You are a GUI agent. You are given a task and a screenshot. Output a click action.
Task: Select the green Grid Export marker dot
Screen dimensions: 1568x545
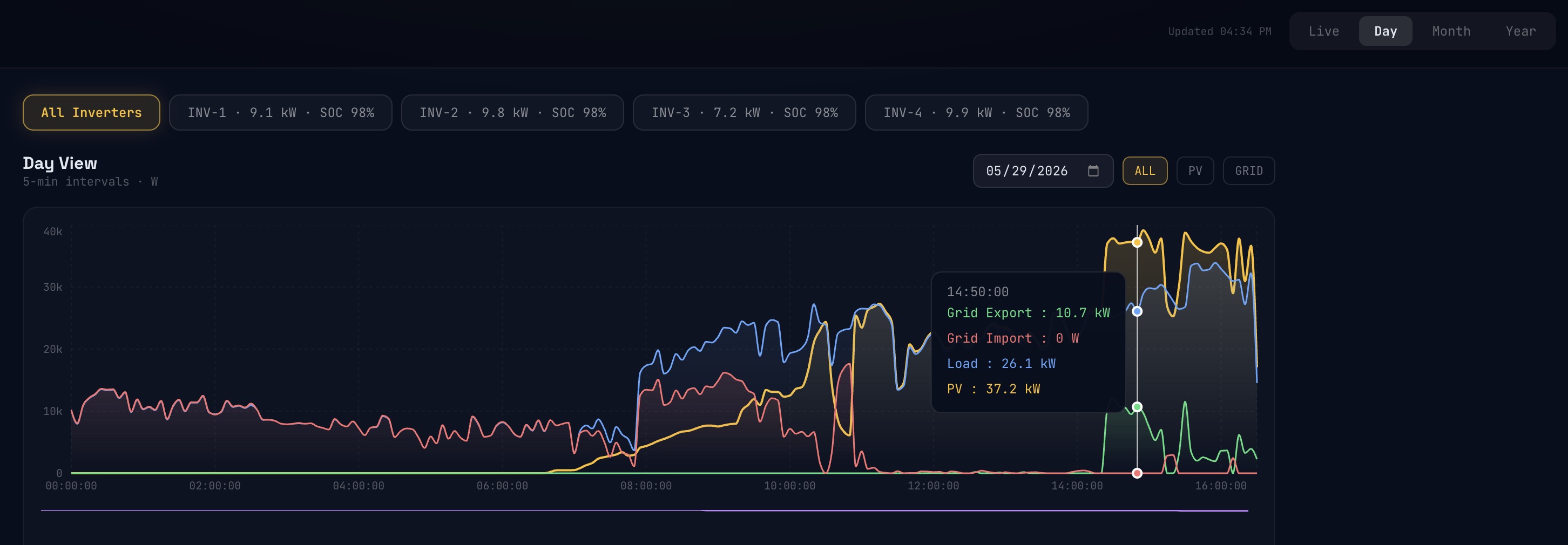point(1137,407)
